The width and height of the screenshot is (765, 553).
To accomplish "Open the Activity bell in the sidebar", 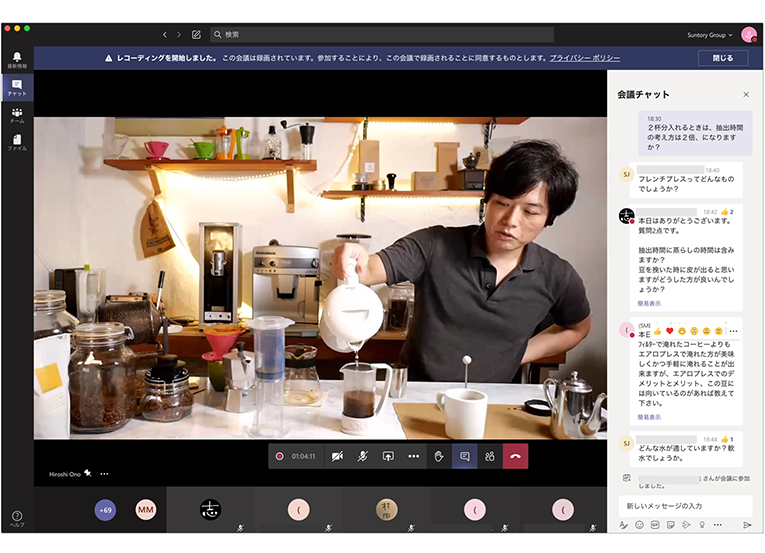I will (x=17, y=60).
